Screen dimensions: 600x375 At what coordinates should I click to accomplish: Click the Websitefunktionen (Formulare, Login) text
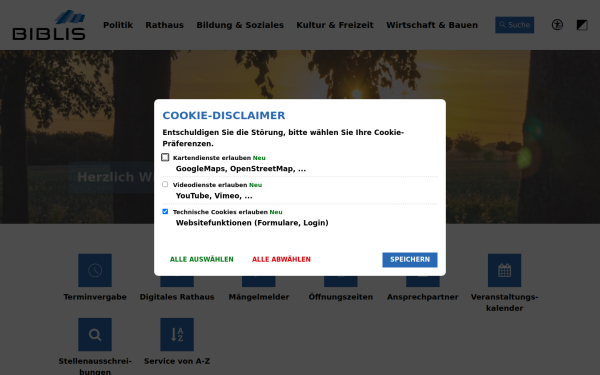click(252, 223)
